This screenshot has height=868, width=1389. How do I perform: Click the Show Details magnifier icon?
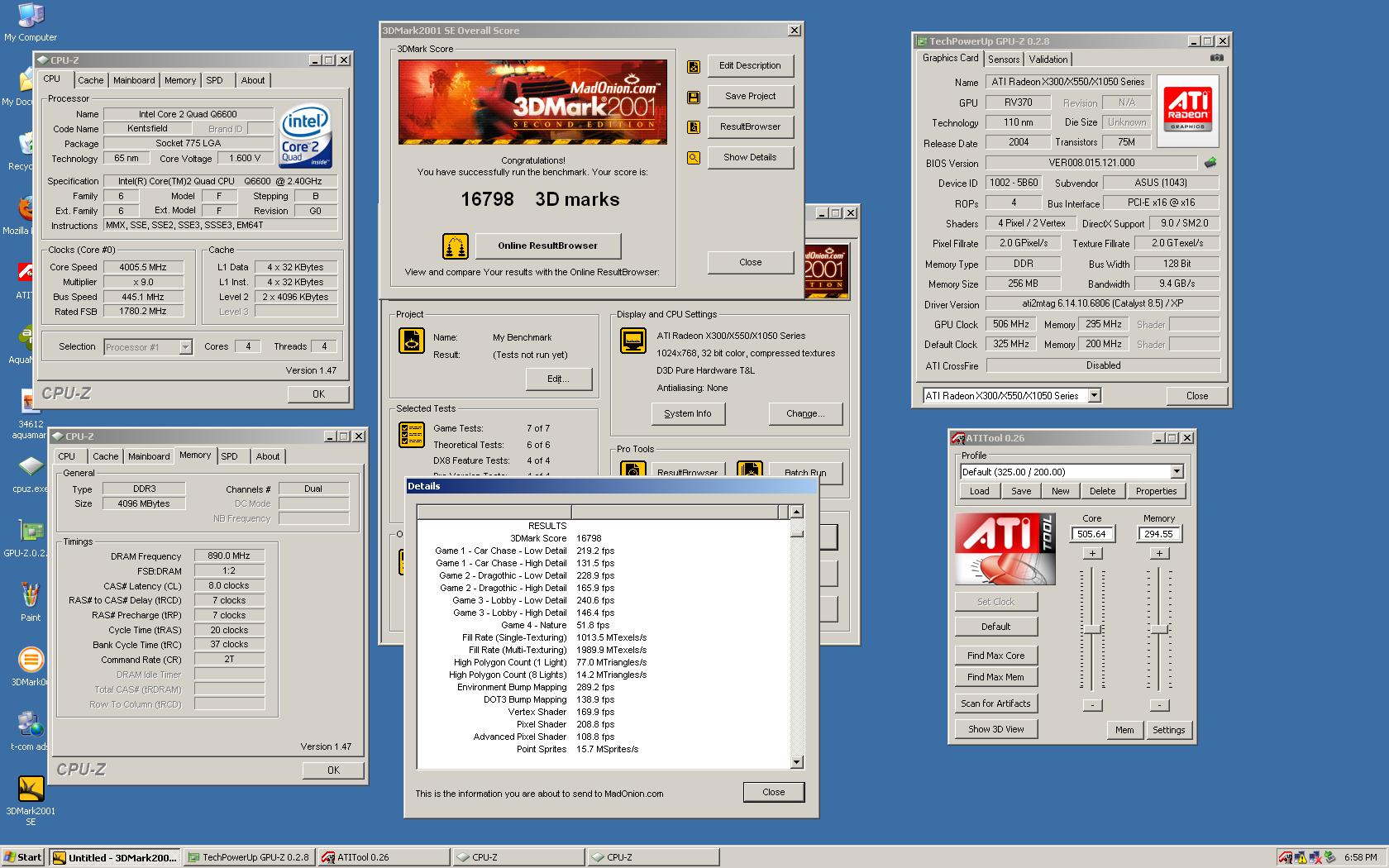point(694,158)
